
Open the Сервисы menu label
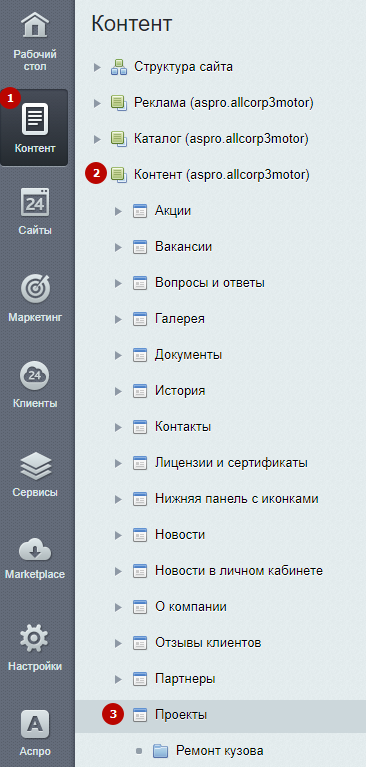pos(35,492)
